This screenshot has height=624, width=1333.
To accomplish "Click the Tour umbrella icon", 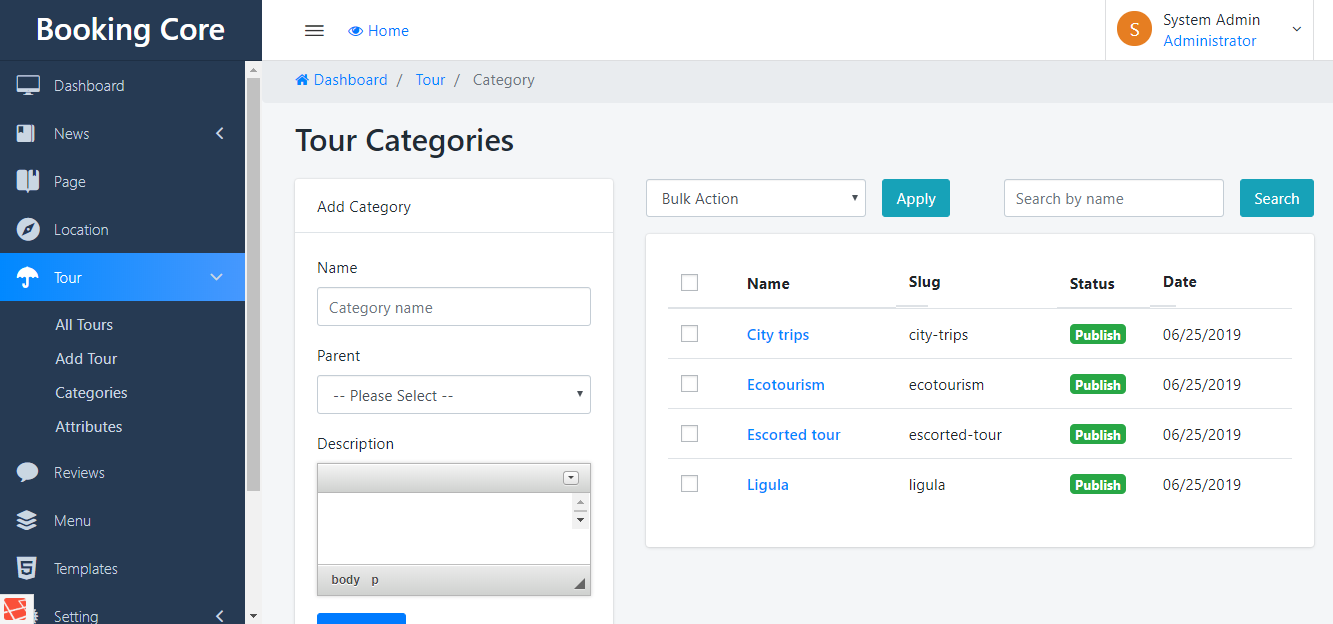I will tap(28, 278).
